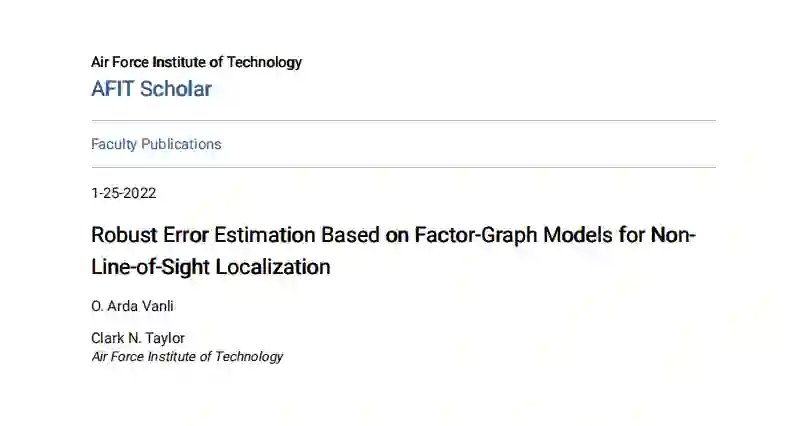Click the divider line above Faculty Publications
The width and height of the screenshot is (807, 426).
pos(403,121)
